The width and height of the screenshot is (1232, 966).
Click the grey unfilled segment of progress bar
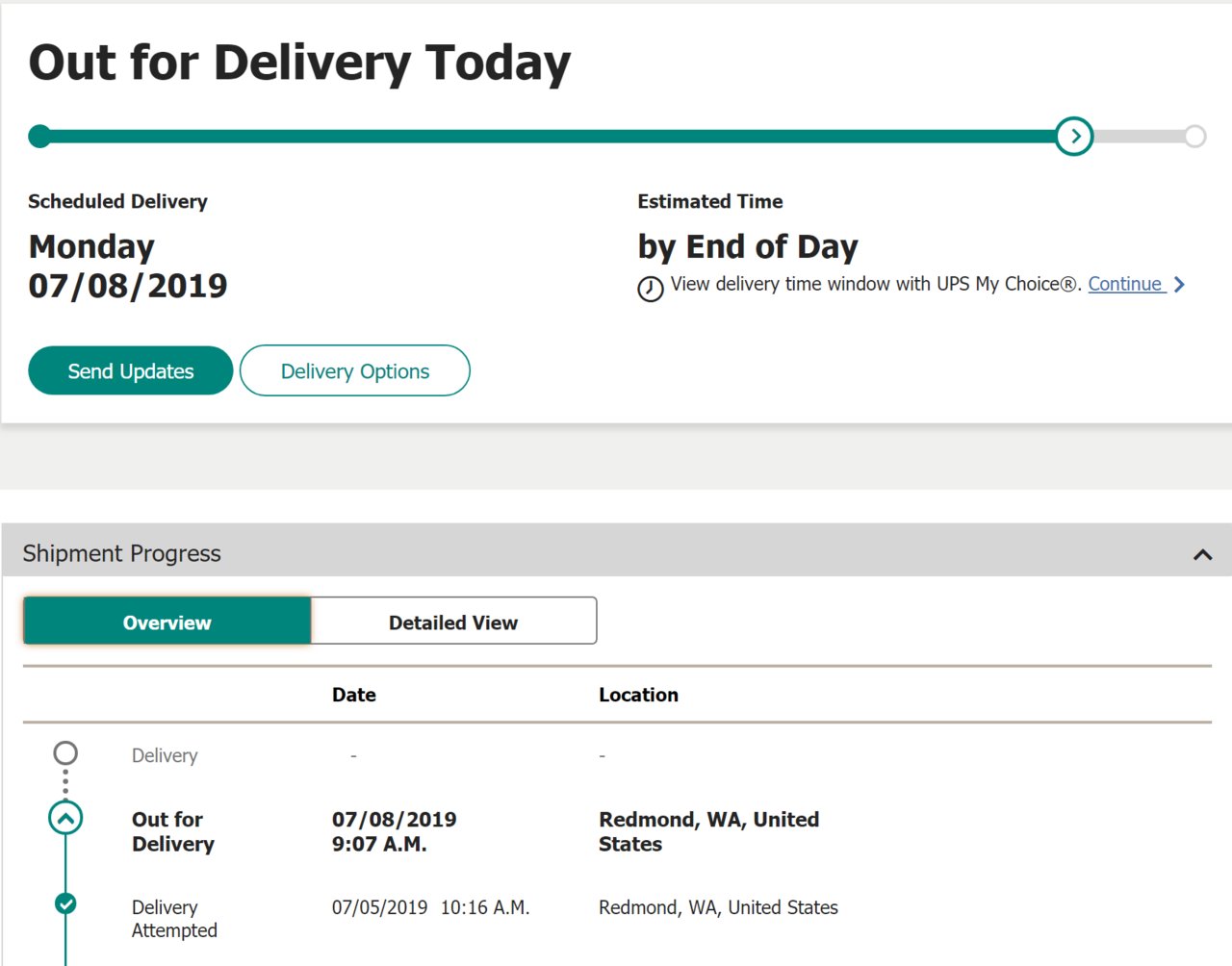pyautogui.click(x=1139, y=137)
